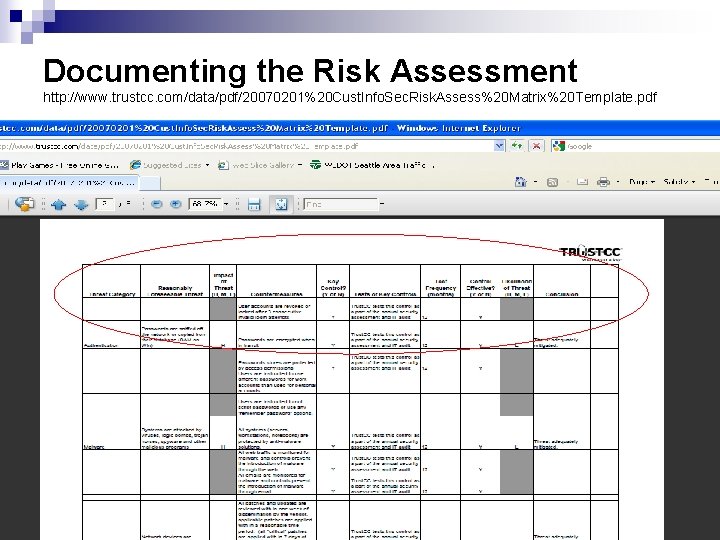720x540 pixels.
Task: Expand the Suggested Sites dropdown arrow
Action: point(208,165)
